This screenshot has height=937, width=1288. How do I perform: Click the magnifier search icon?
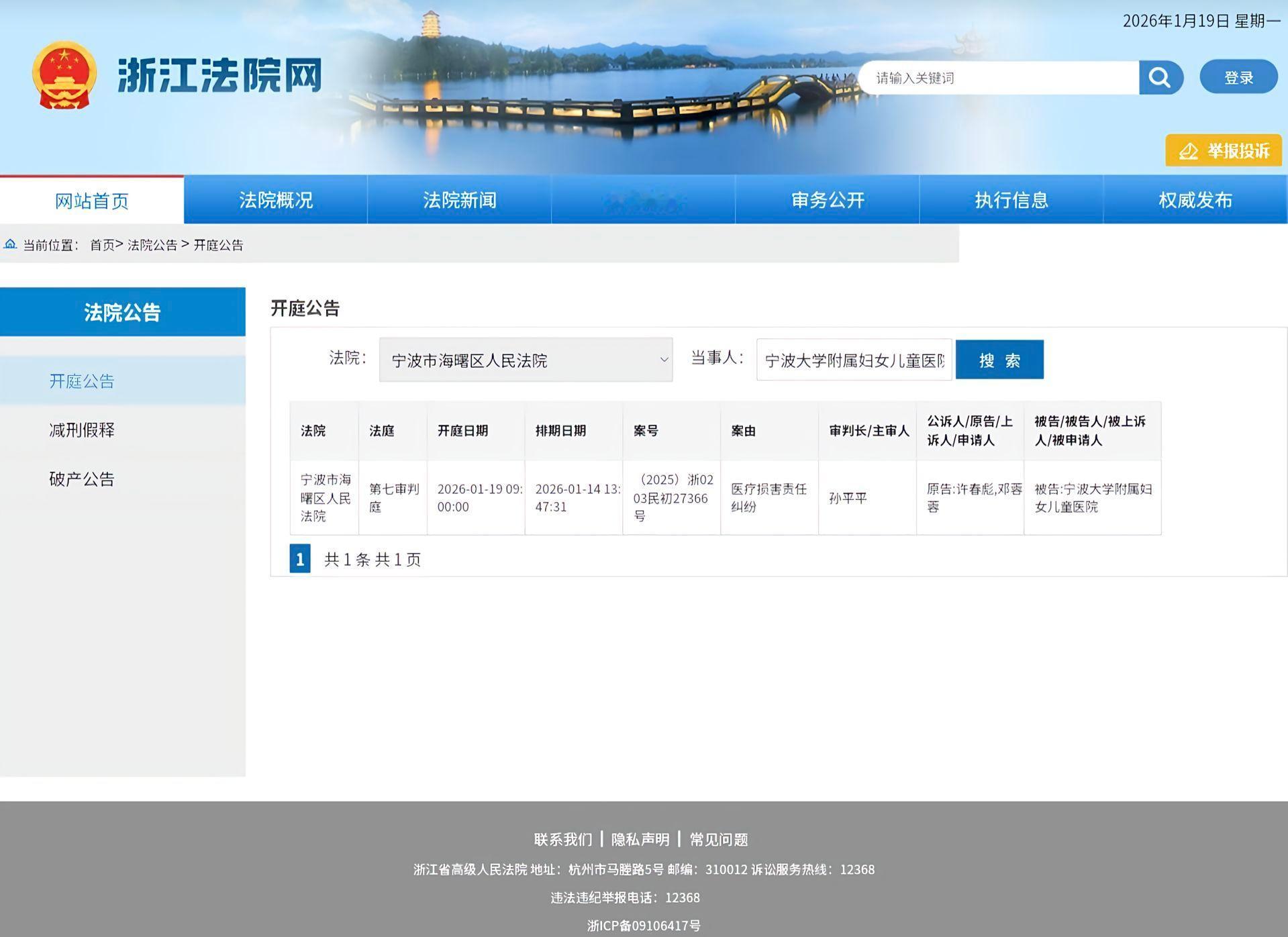click(1160, 77)
